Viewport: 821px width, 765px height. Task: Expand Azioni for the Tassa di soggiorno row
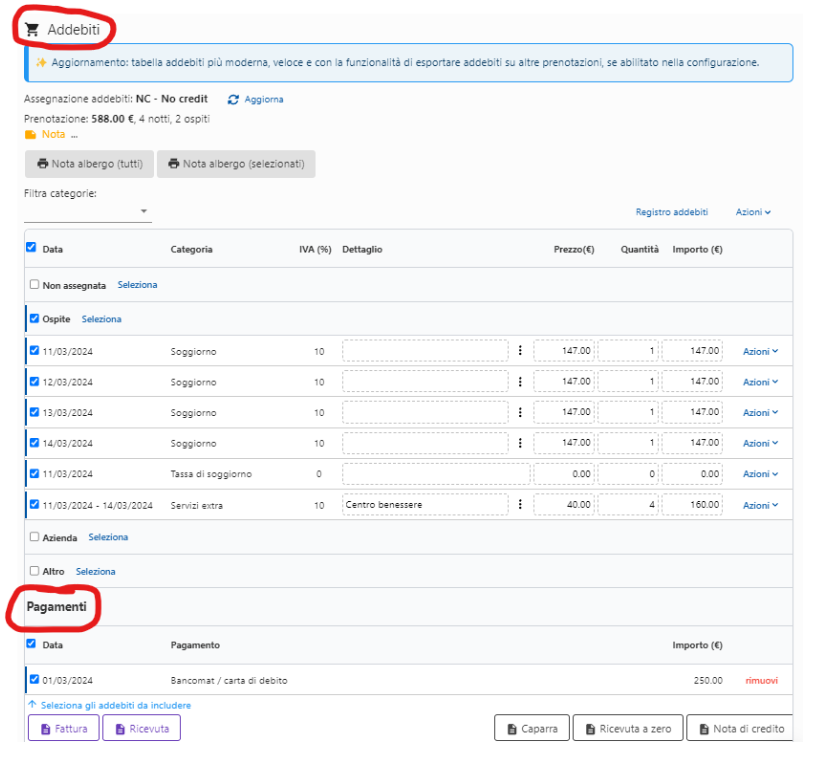pyautogui.click(x=759, y=474)
